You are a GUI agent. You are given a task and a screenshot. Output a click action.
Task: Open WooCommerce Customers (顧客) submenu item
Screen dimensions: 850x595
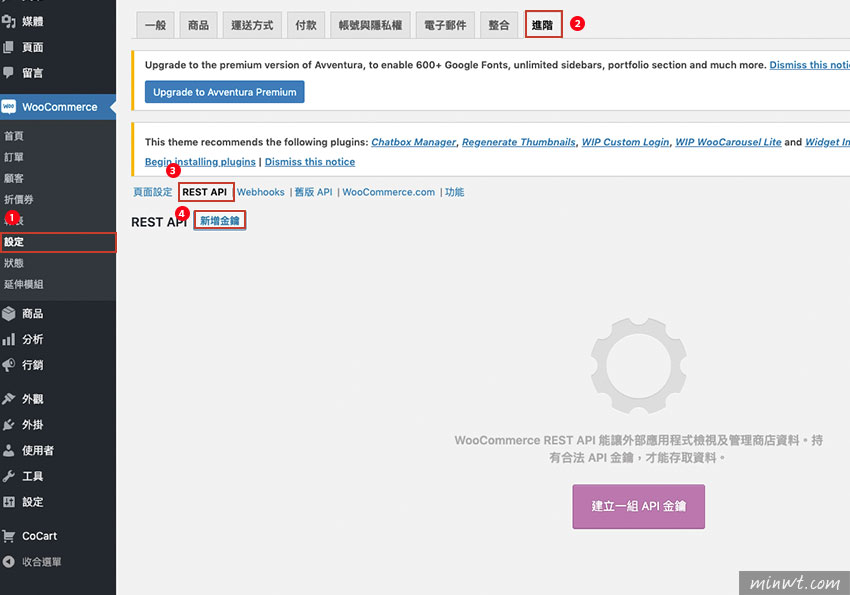tap(14, 178)
